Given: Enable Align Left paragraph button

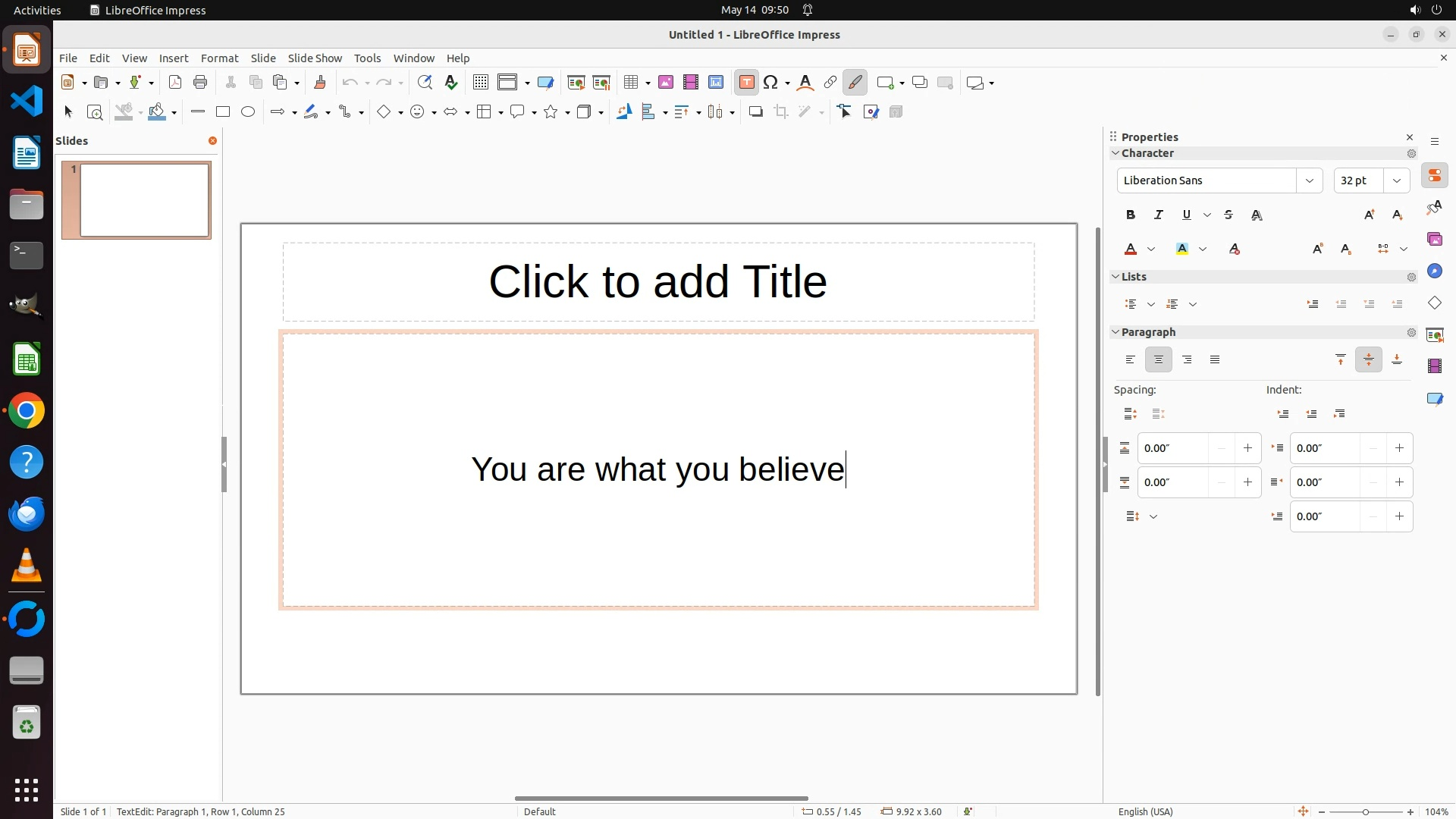Looking at the screenshot, I should [1131, 360].
